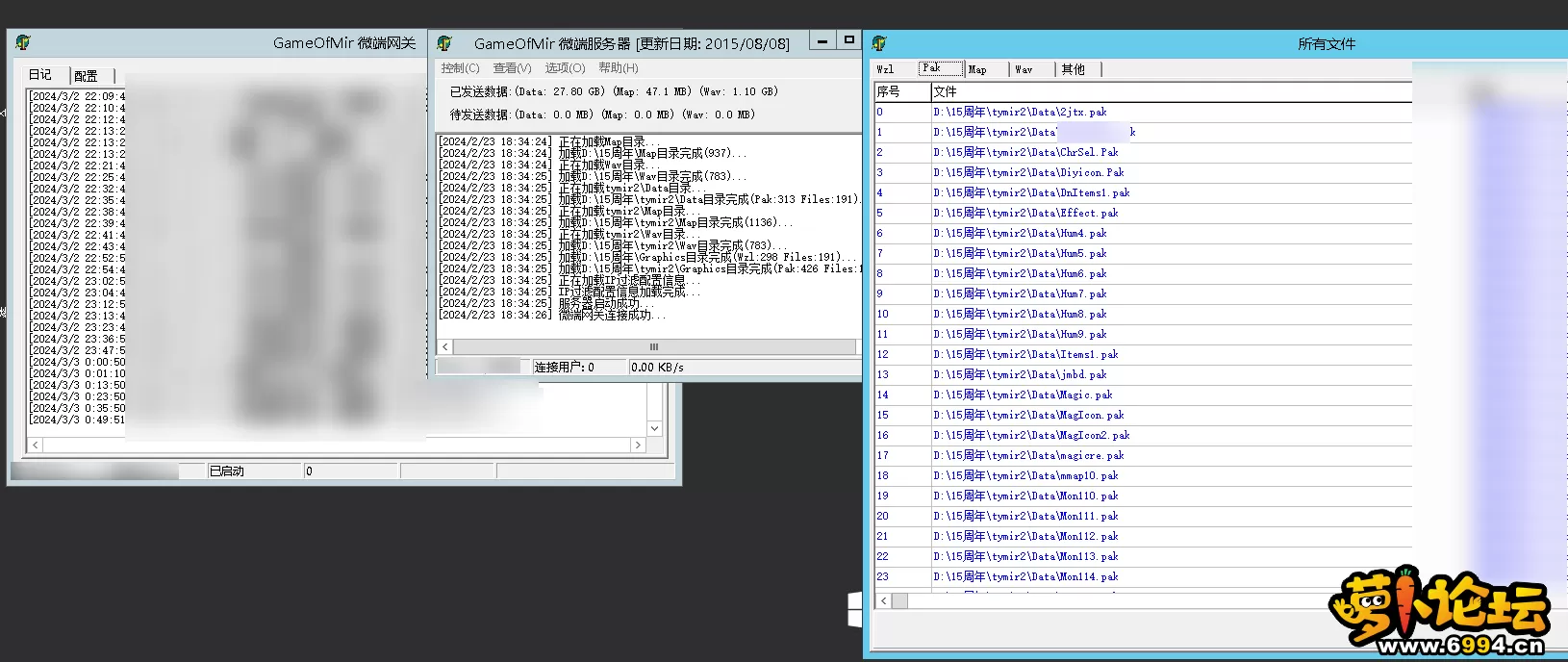1568x662 pixels.
Task: Click gateway log horizontal scrollbar right arrow
Action: tap(637, 446)
